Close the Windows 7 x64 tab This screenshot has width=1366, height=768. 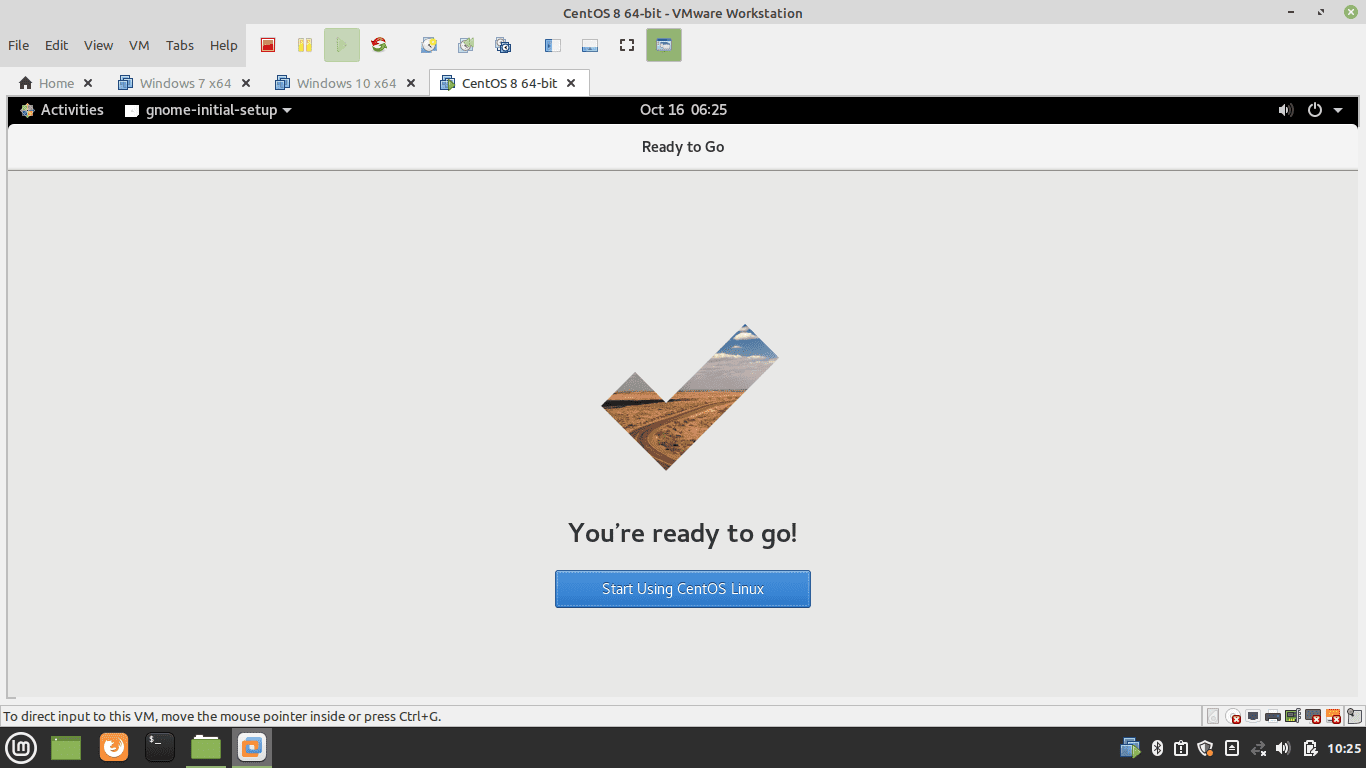[246, 83]
